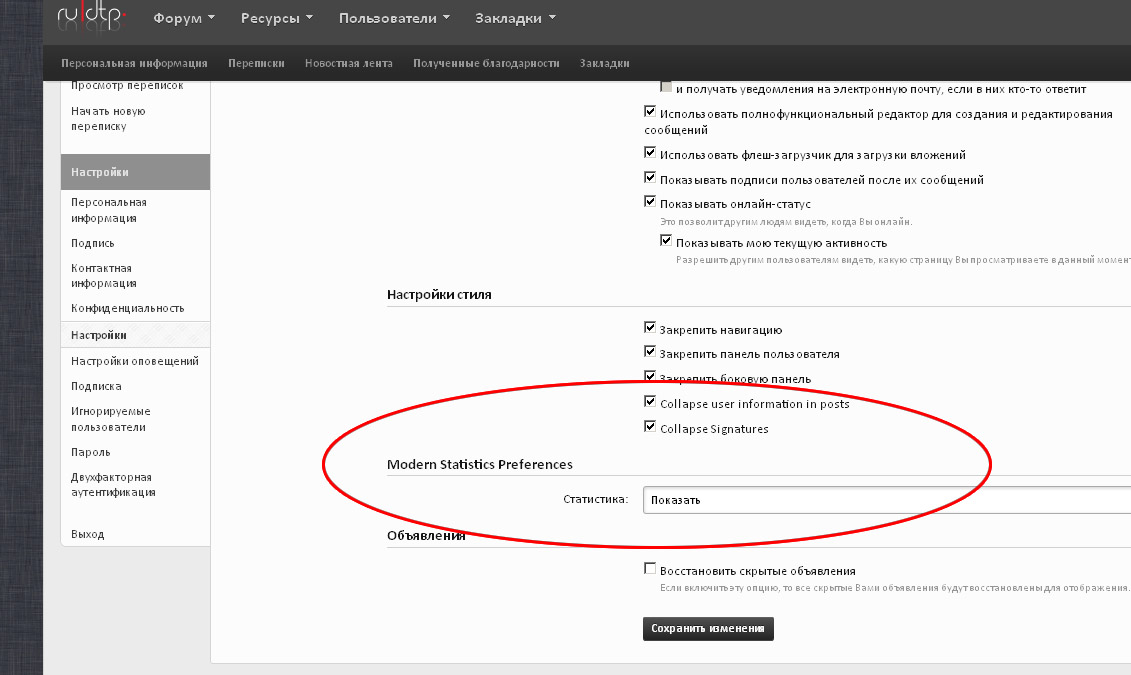Open Контактная информация in the sidebar
1131x675 pixels.
104,275
